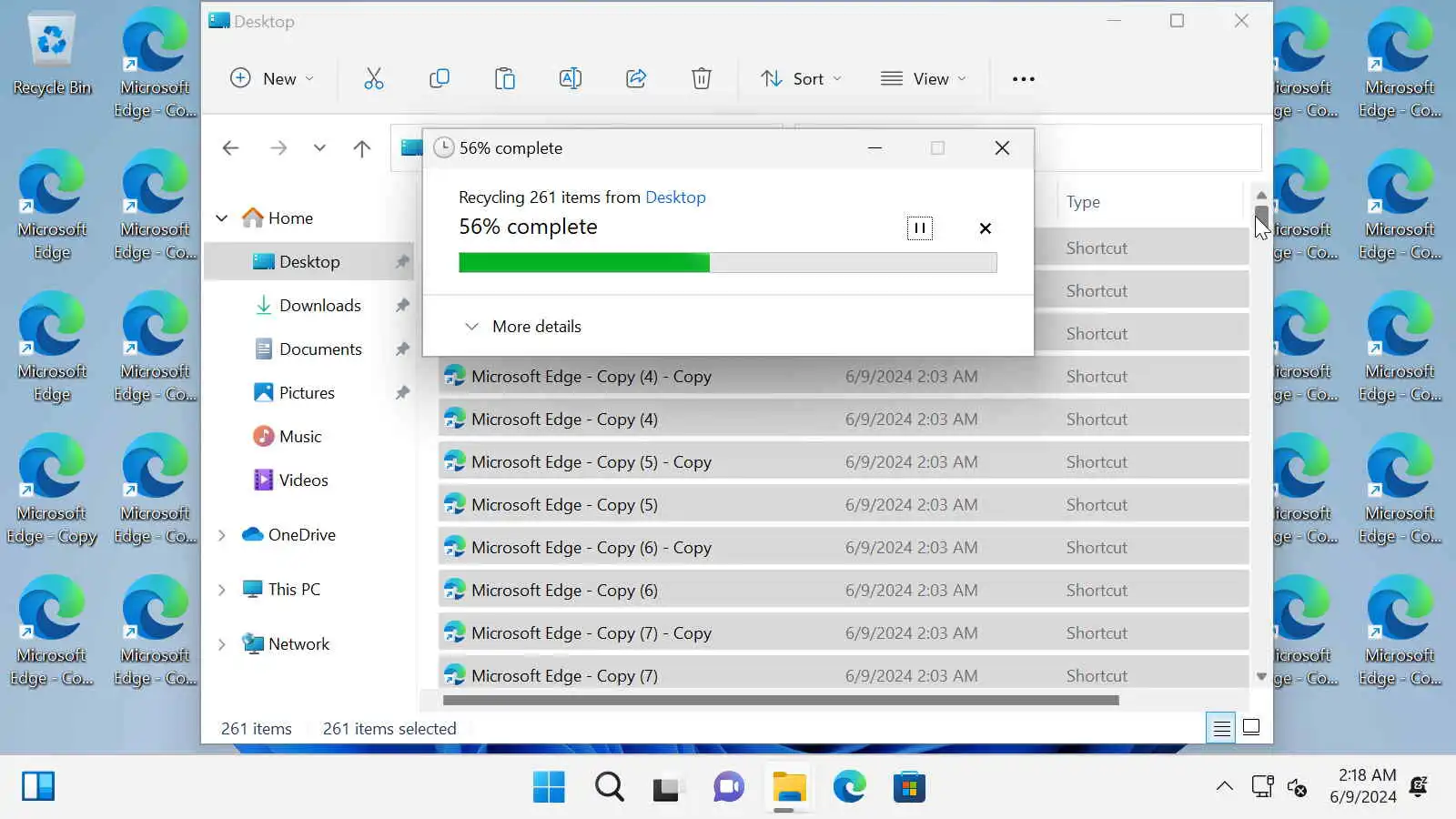Open the View dropdown menu
The height and width of the screenshot is (819, 1456).
coord(923,79)
